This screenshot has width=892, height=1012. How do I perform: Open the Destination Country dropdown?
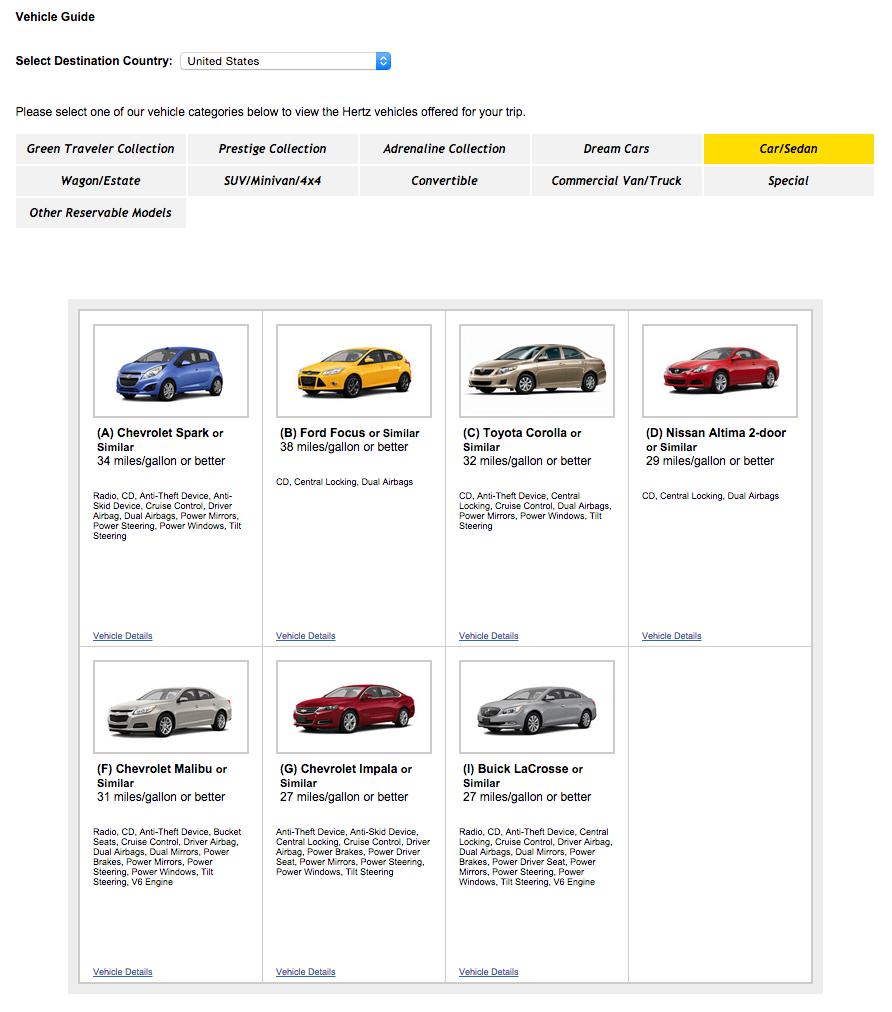[285, 61]
